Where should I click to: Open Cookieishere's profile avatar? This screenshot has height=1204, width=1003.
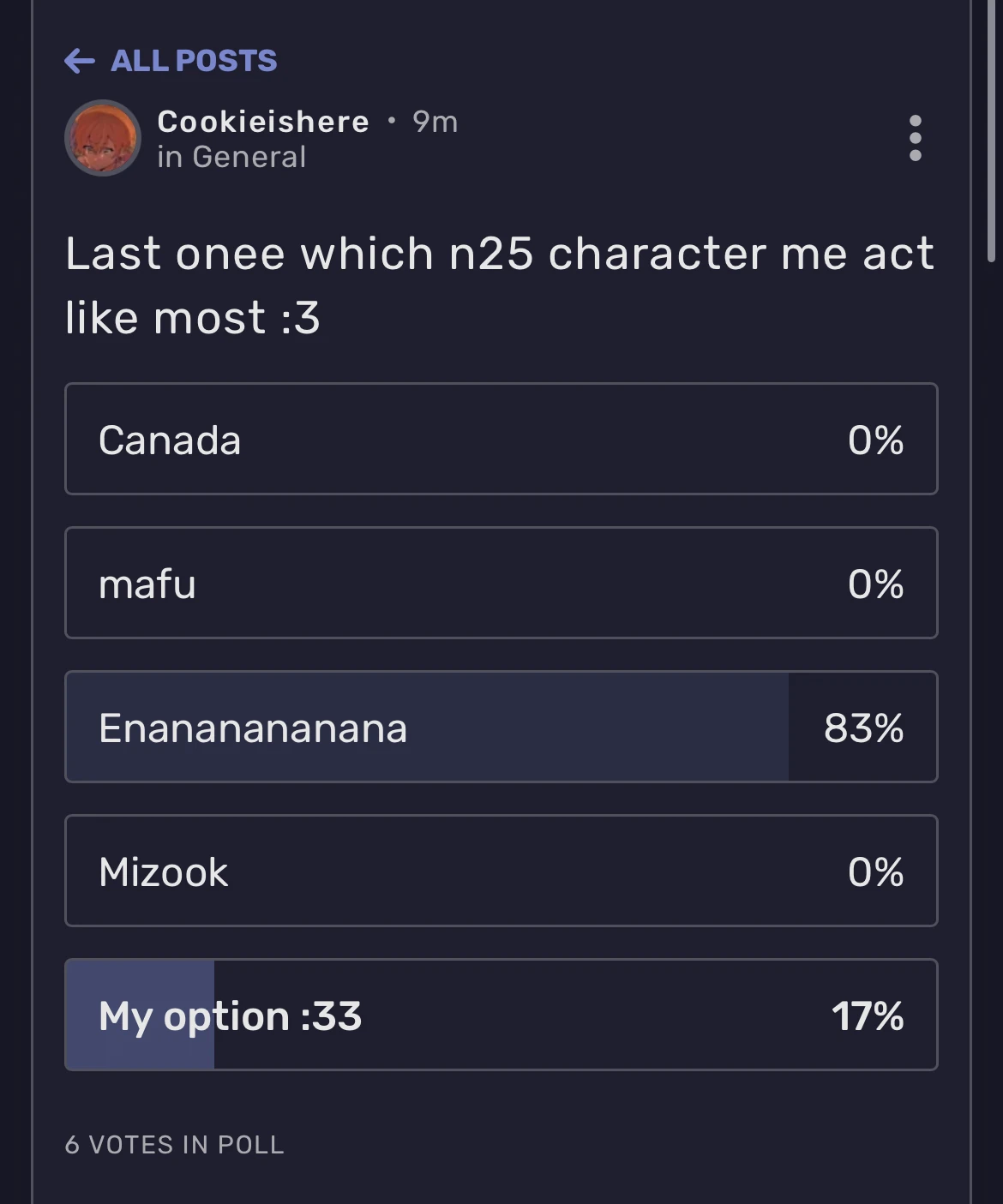click(x=103, y=138)
